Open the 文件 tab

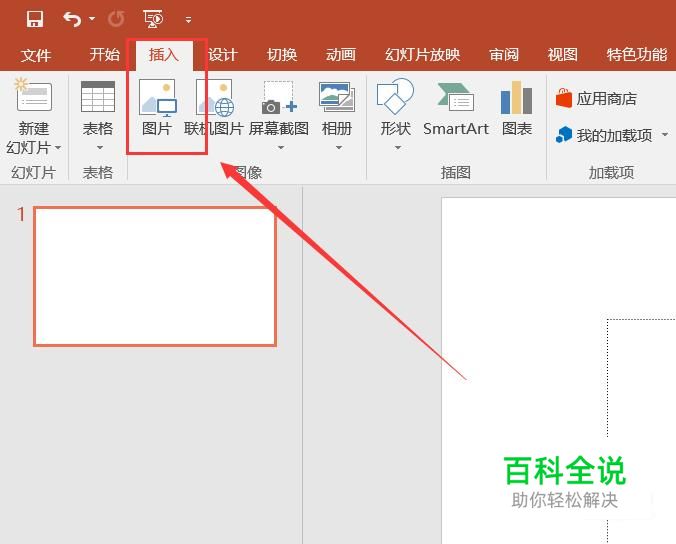(36, 55)
